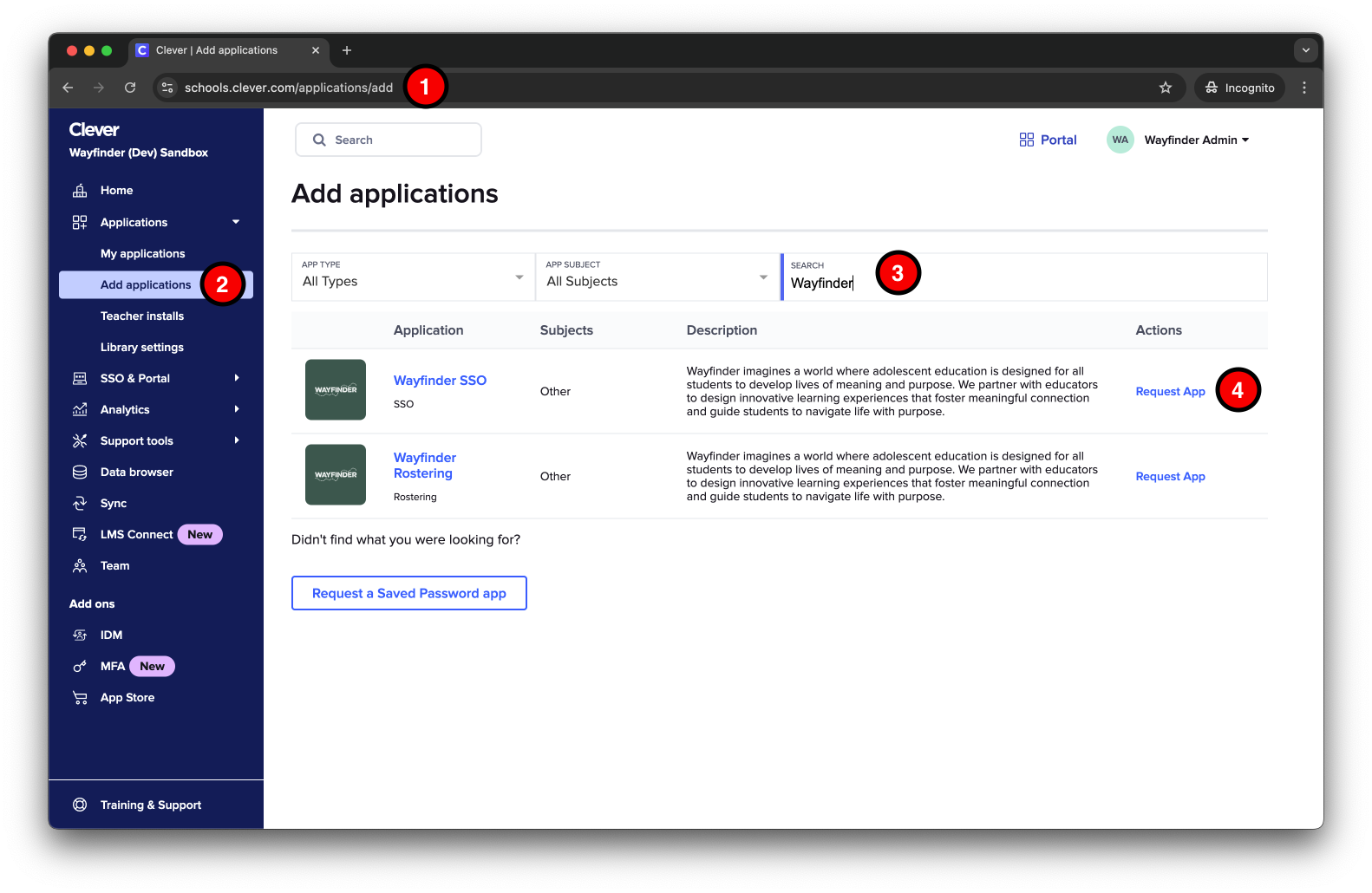Click the Wayfinder Rostering logo thumbnail

[x=336, y=475]
